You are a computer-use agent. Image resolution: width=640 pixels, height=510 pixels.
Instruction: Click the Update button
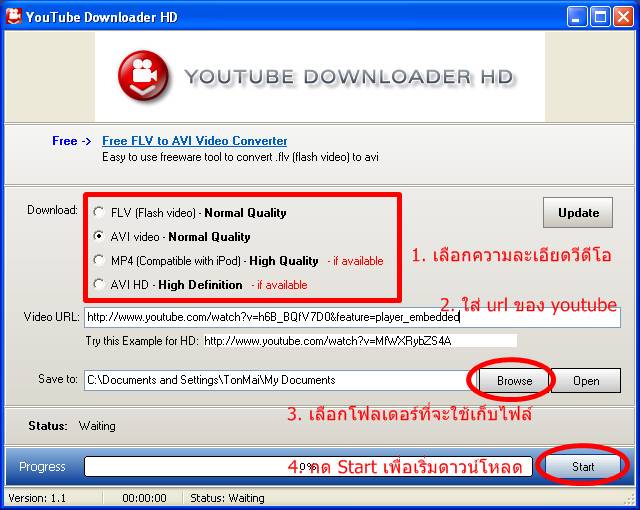[x=578, y=213]
